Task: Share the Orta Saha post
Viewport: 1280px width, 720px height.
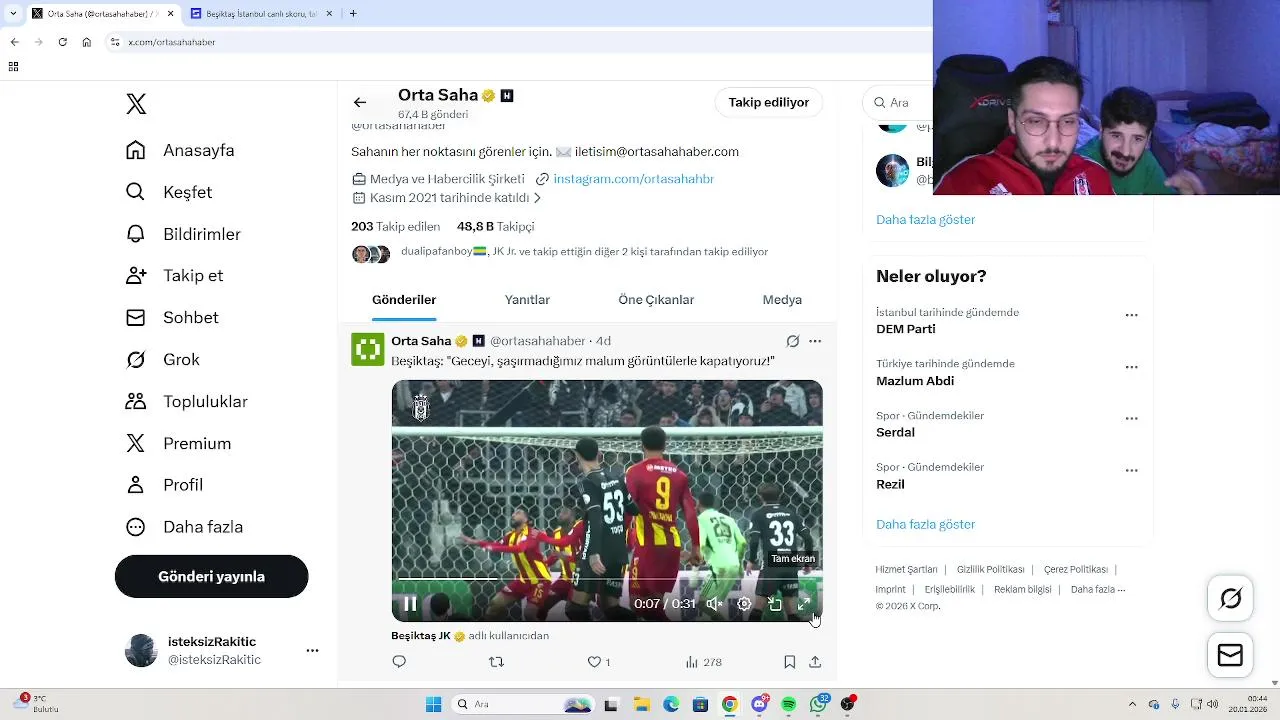Action: click(x=815, y=662)
